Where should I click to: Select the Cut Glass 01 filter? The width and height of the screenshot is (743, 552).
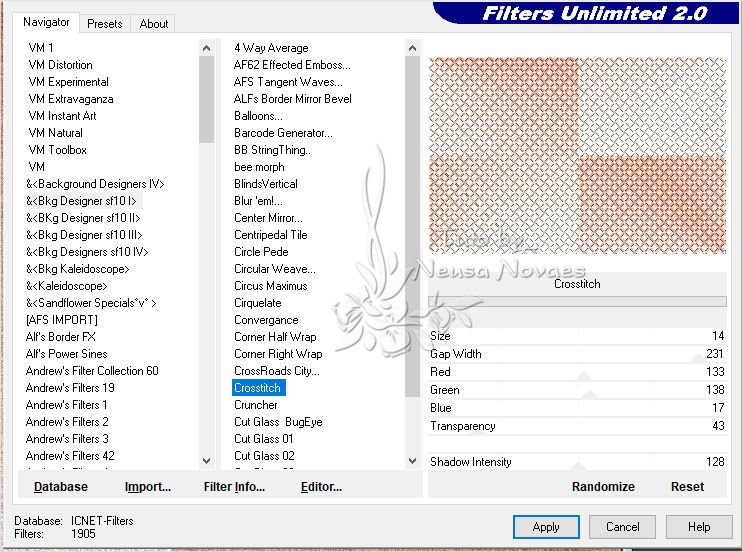pyautogui.click(x=264, y=439)
